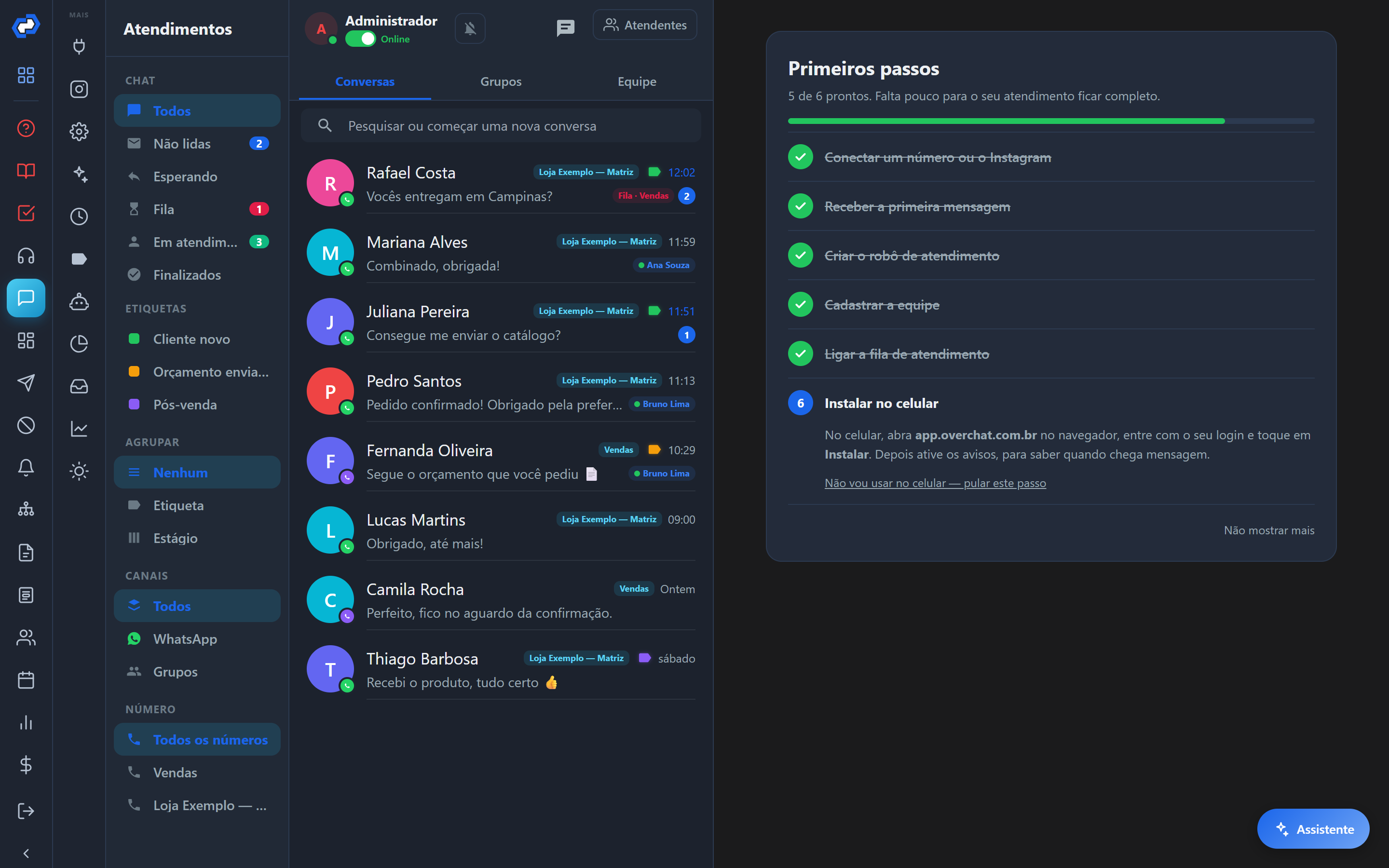This screenshot has height=868, width=1389.
Task: Open the calendar icon in left rail
Action: coord(26,680)
